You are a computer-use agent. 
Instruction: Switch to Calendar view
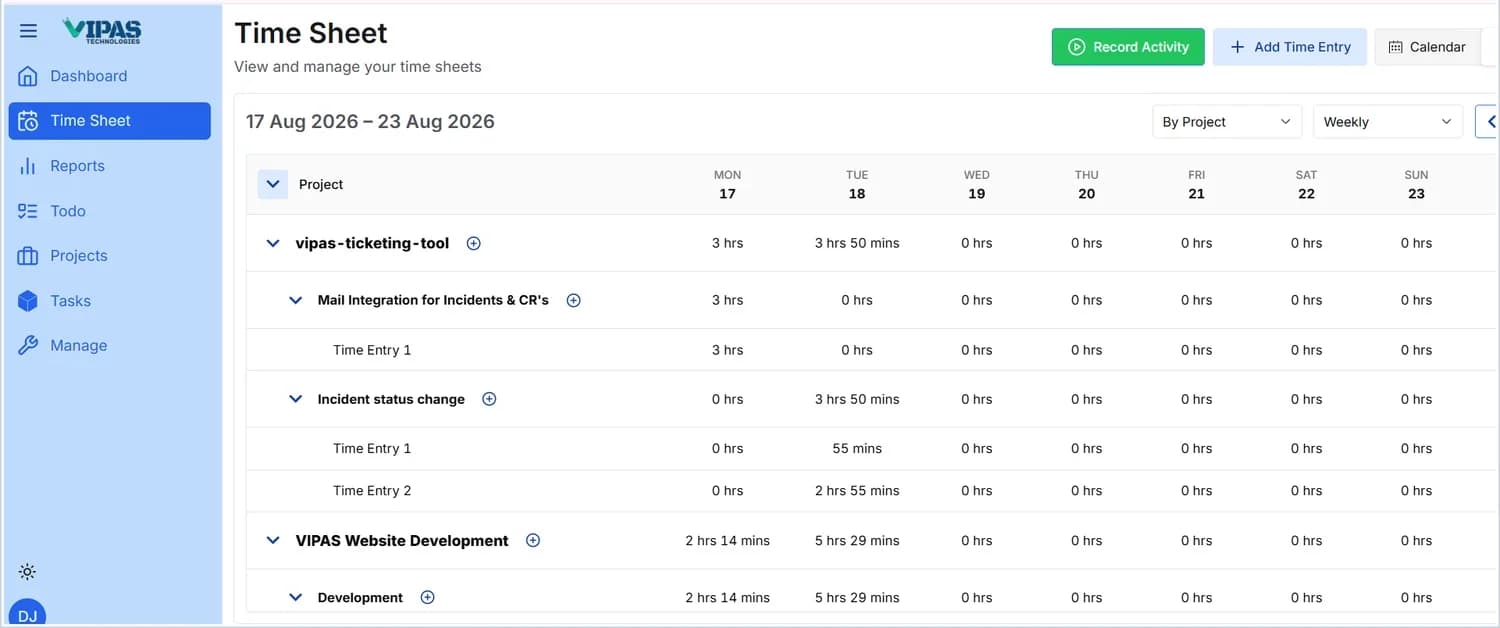[x=1427, y=47]
